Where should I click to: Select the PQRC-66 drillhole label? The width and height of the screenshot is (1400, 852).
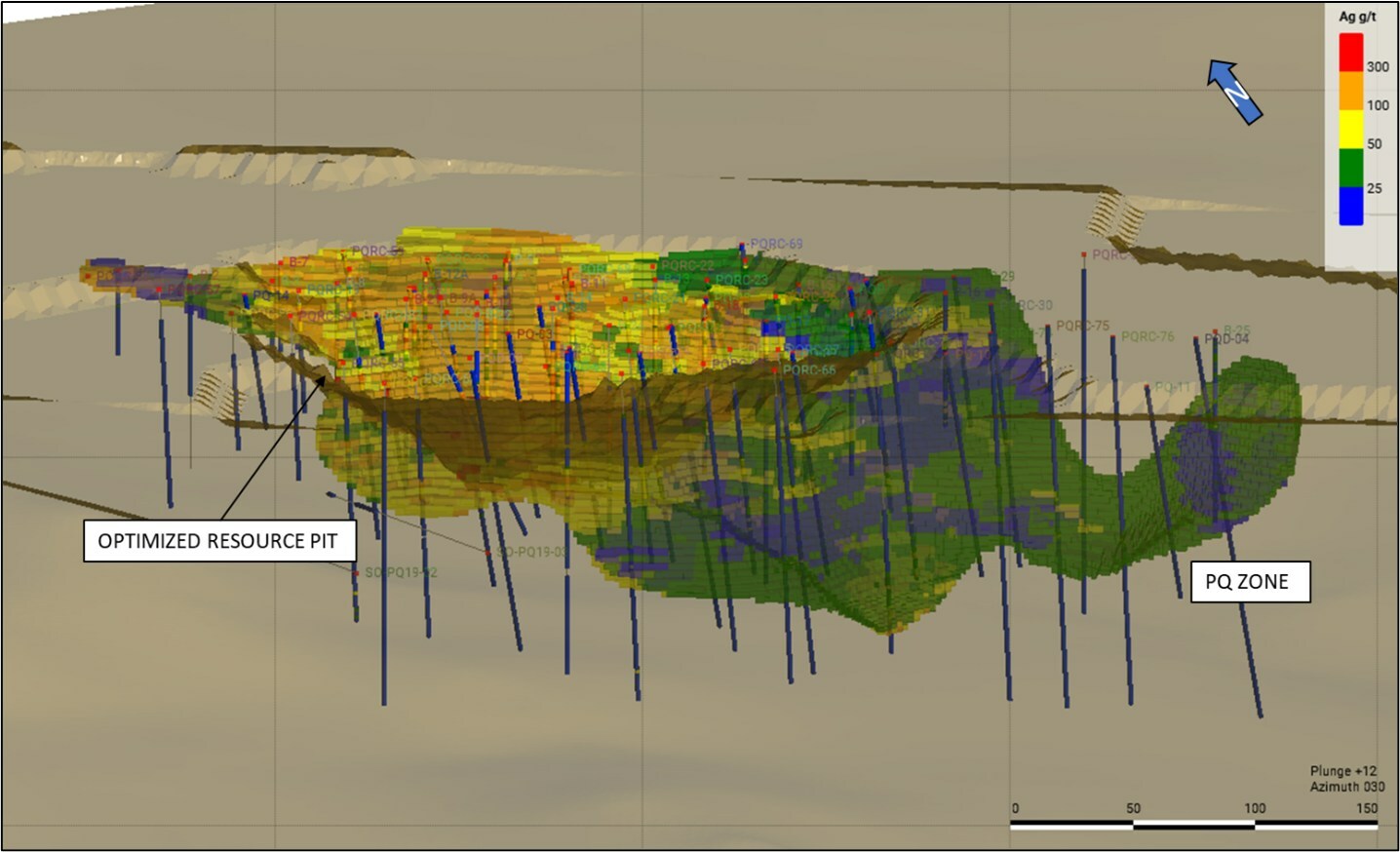click(x=809, y=370)
